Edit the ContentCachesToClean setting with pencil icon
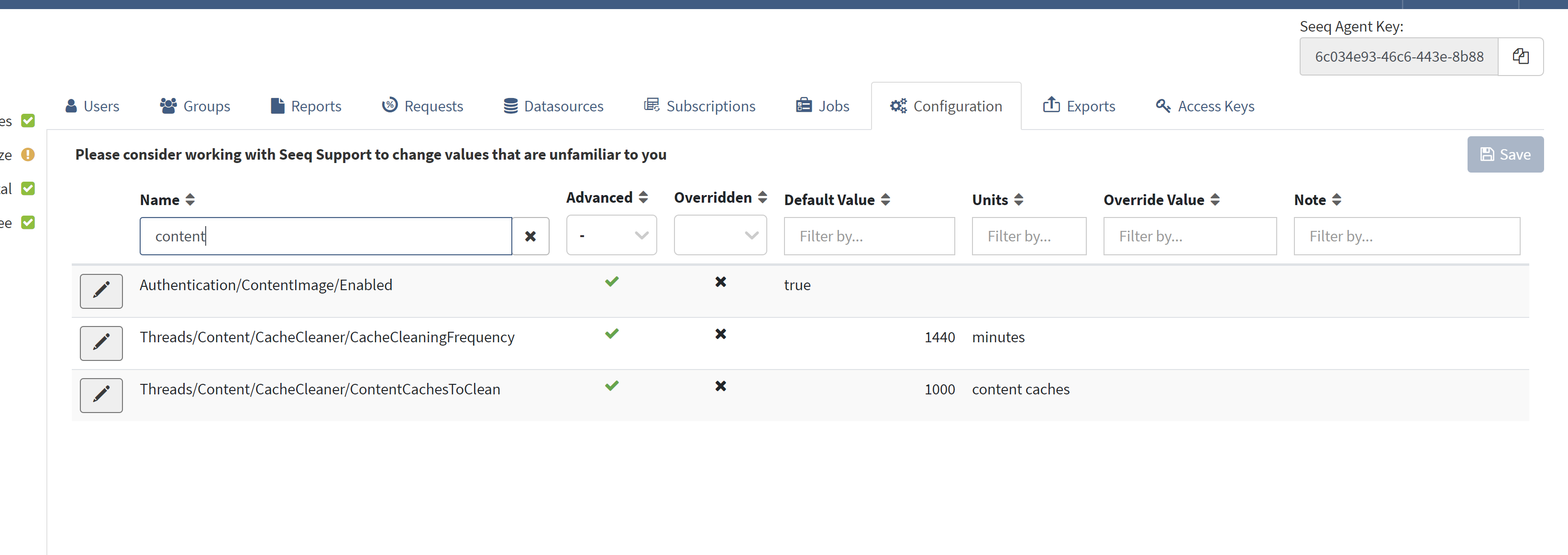Screen dimensions: 1568x555 (x=101, y=395)
